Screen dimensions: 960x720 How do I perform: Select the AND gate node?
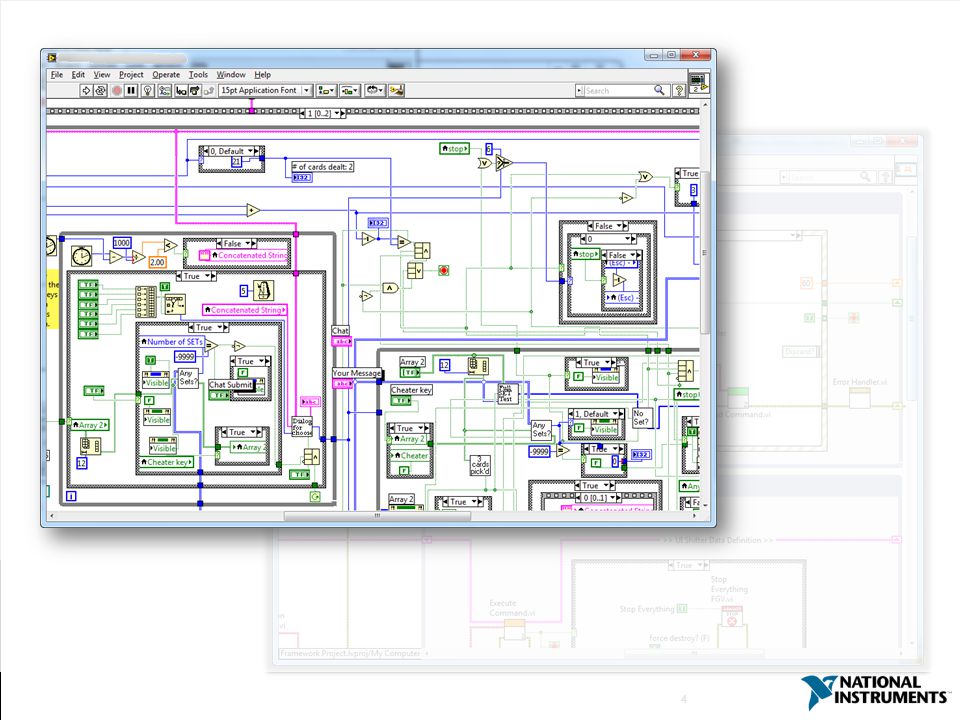click(390, 288)
